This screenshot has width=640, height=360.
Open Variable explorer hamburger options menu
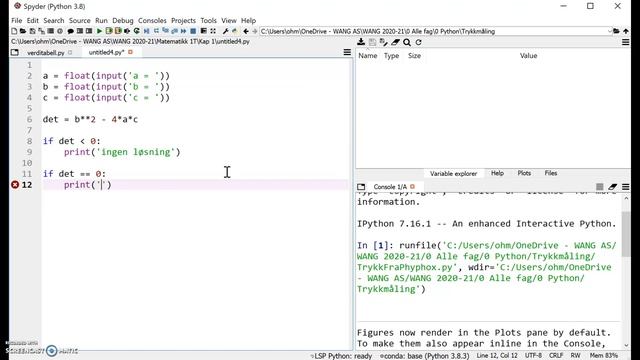click(625, 42)
